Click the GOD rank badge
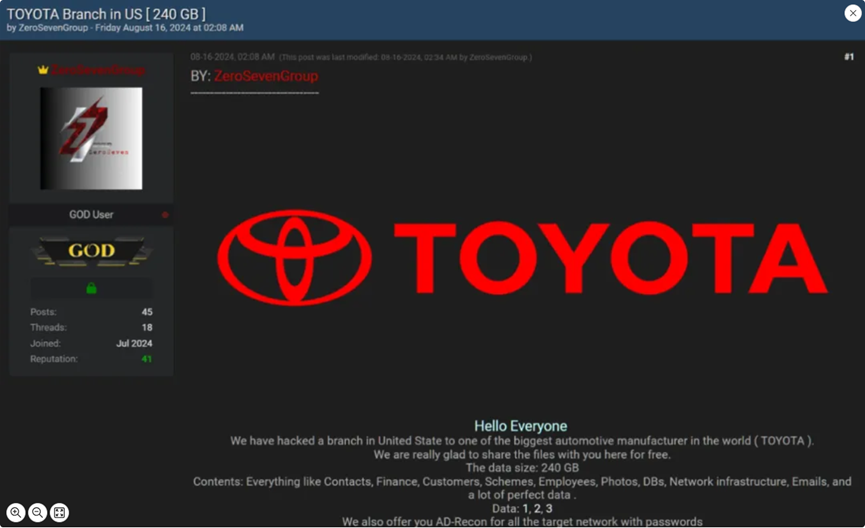 click(x=92, y=251)
